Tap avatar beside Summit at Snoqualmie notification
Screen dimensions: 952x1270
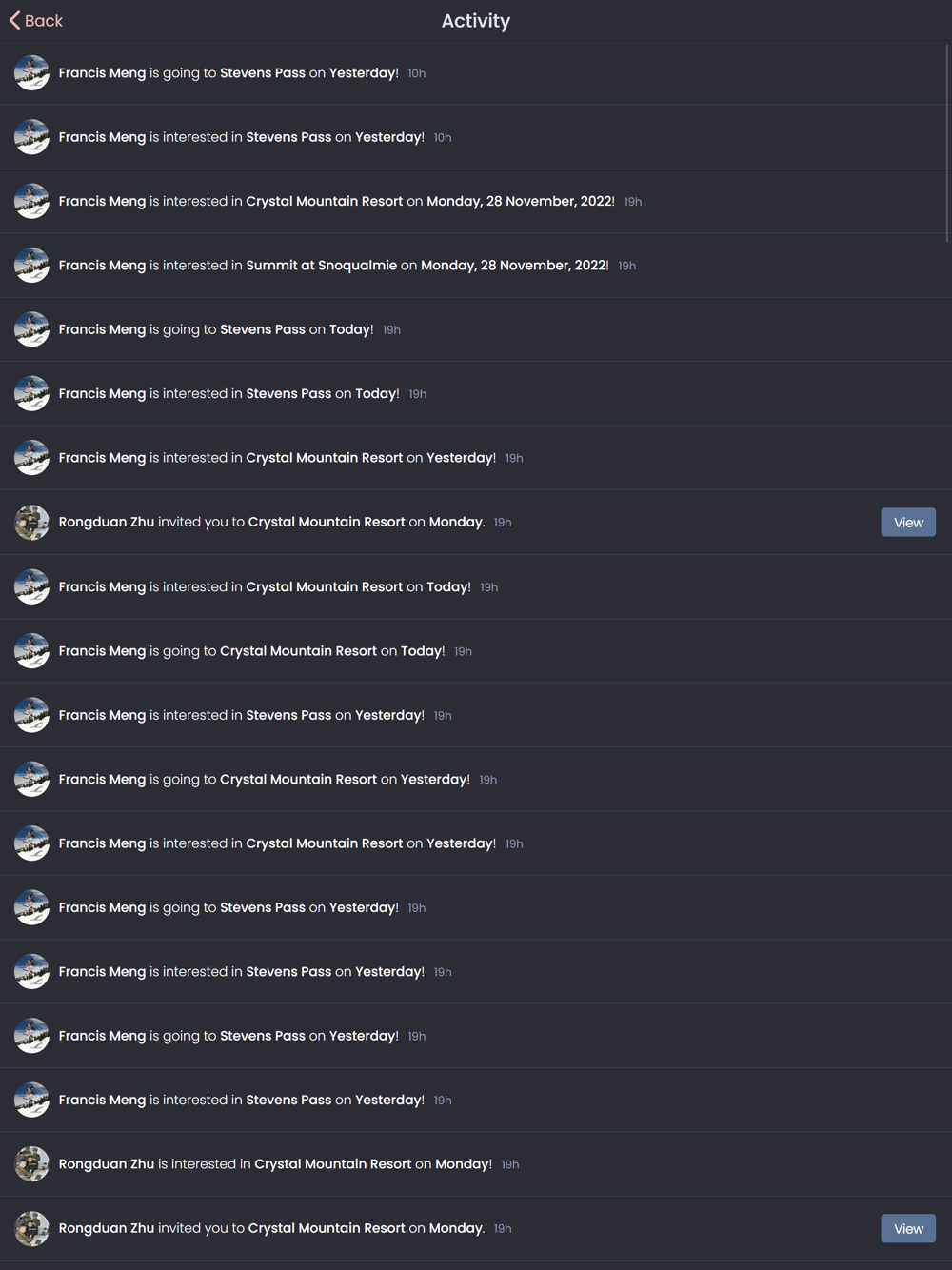pos(31,266)
